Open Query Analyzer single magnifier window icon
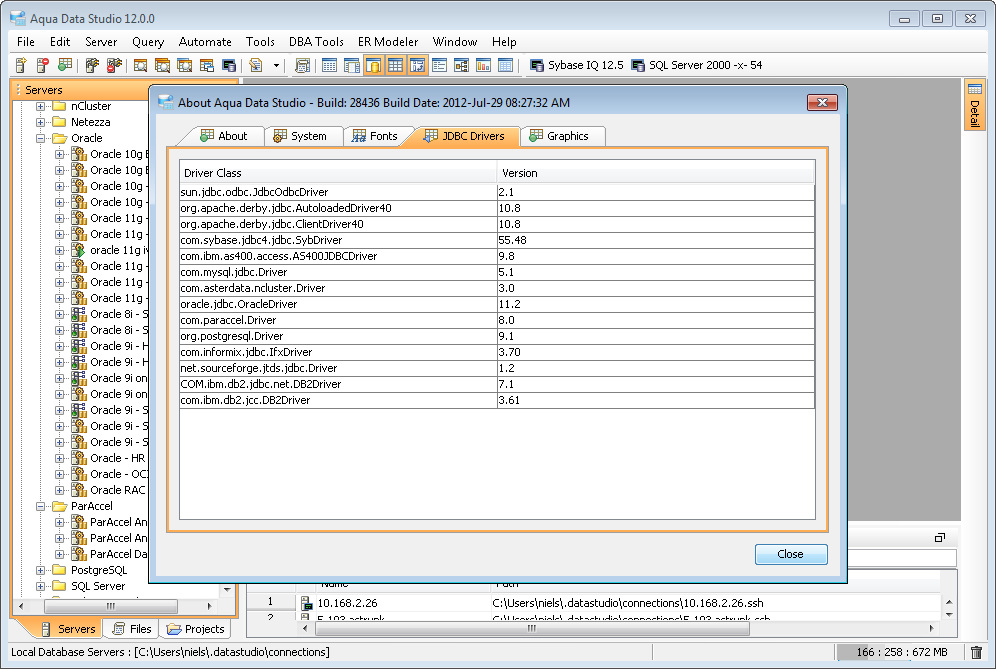Viewport: 996px width, 669px height. 140,65
